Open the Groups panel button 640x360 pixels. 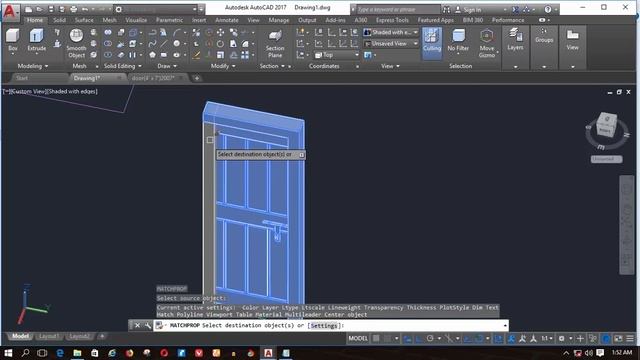point(544,36)
